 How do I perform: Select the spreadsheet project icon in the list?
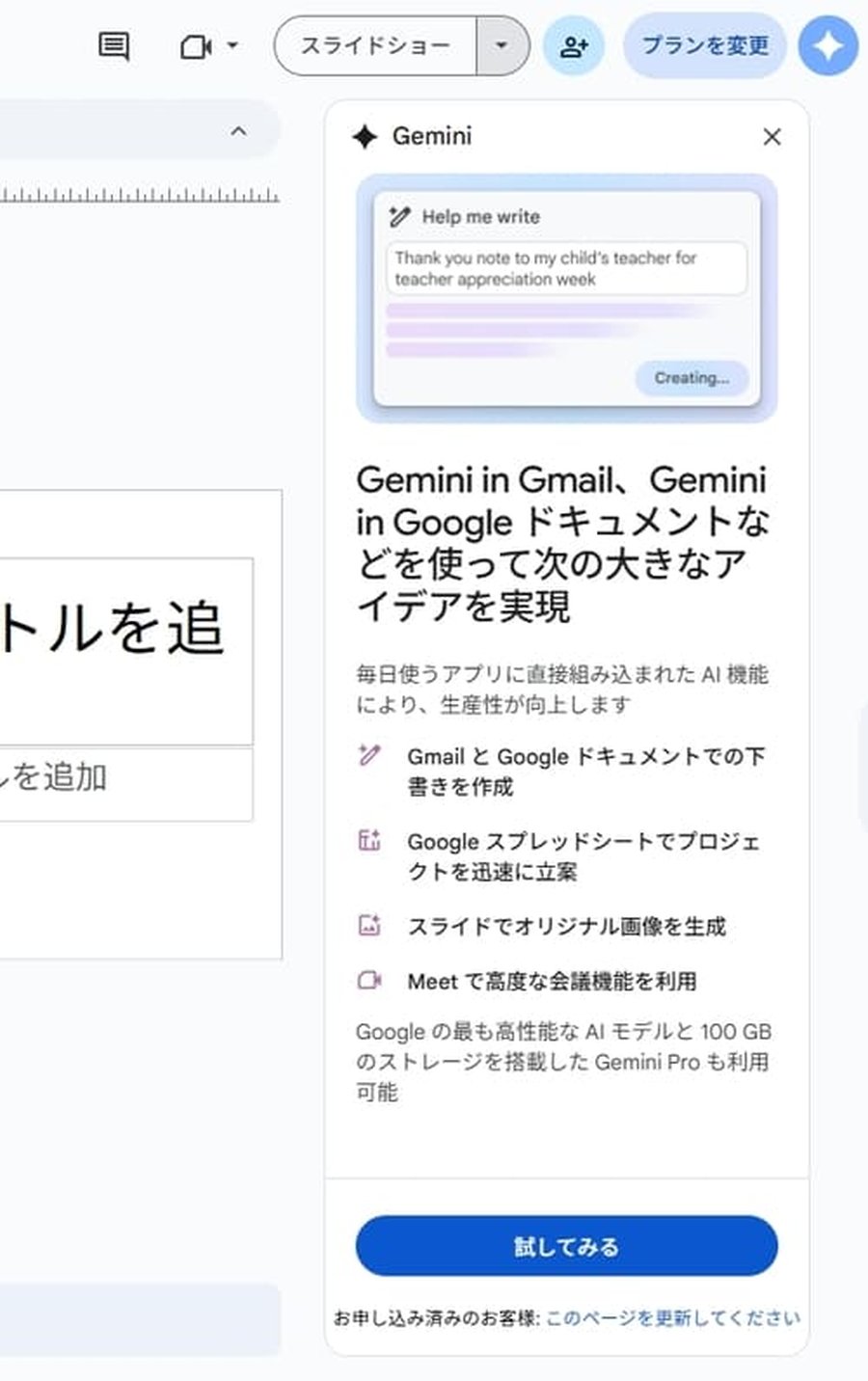(368, 841)
